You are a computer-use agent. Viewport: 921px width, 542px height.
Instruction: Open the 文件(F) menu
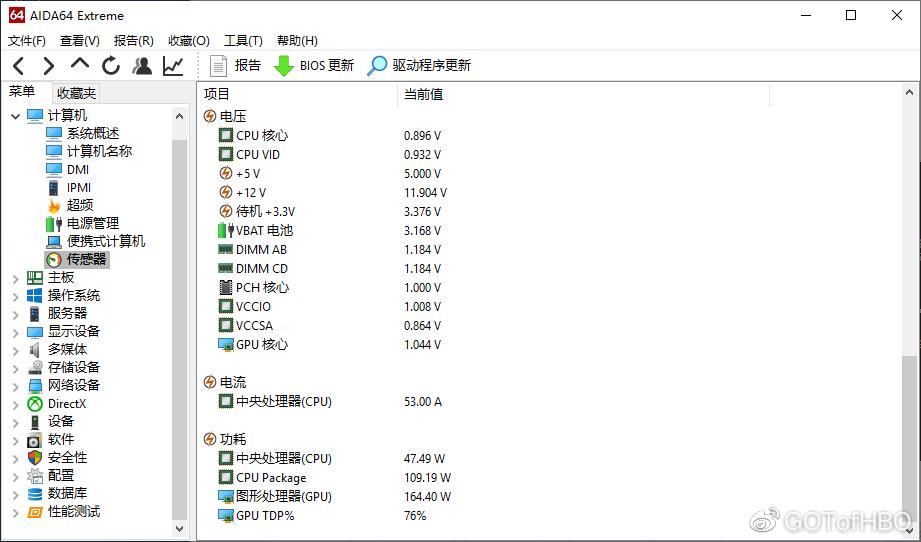click(27, 41)
